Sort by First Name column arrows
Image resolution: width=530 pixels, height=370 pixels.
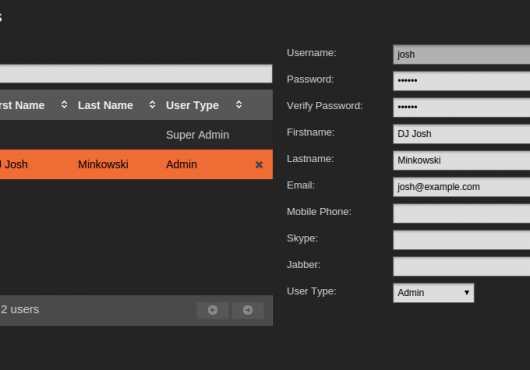64,105
